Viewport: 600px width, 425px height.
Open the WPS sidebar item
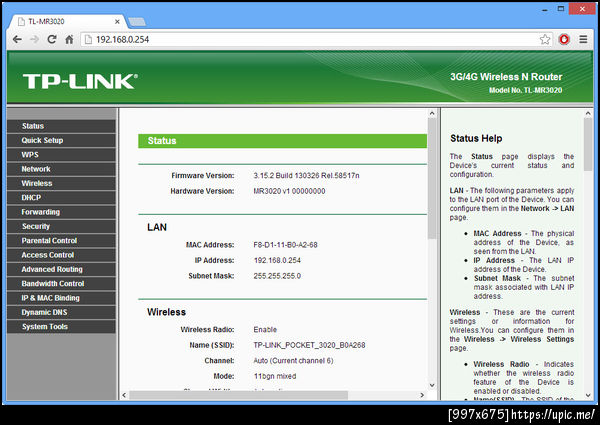pyautogui.click(x=61, y=155)
